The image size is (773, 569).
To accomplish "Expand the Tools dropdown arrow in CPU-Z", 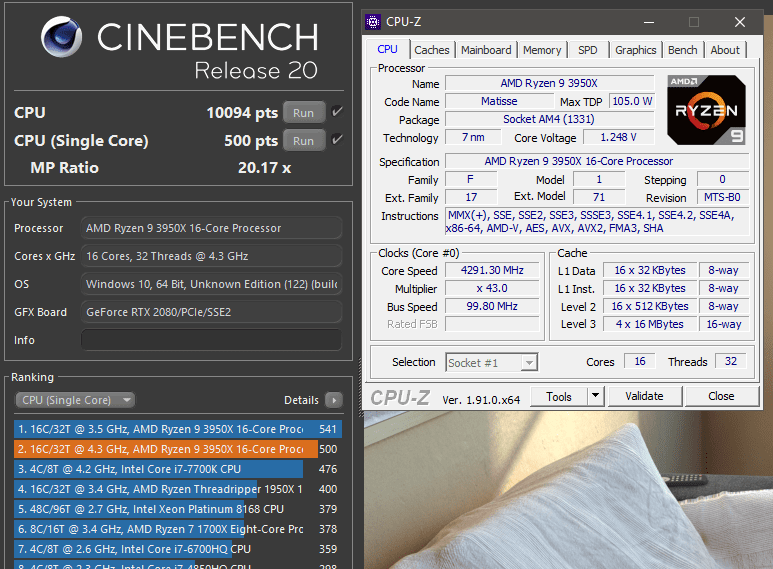I will [596, 396].
